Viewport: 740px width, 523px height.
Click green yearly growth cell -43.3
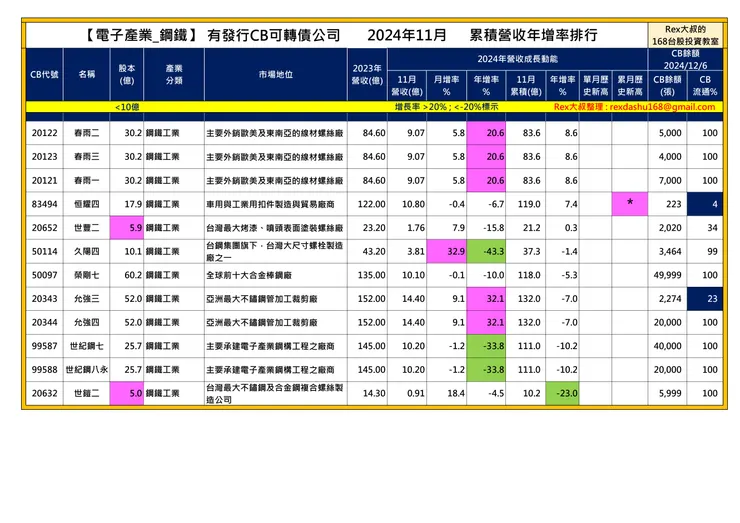point(486,251)
